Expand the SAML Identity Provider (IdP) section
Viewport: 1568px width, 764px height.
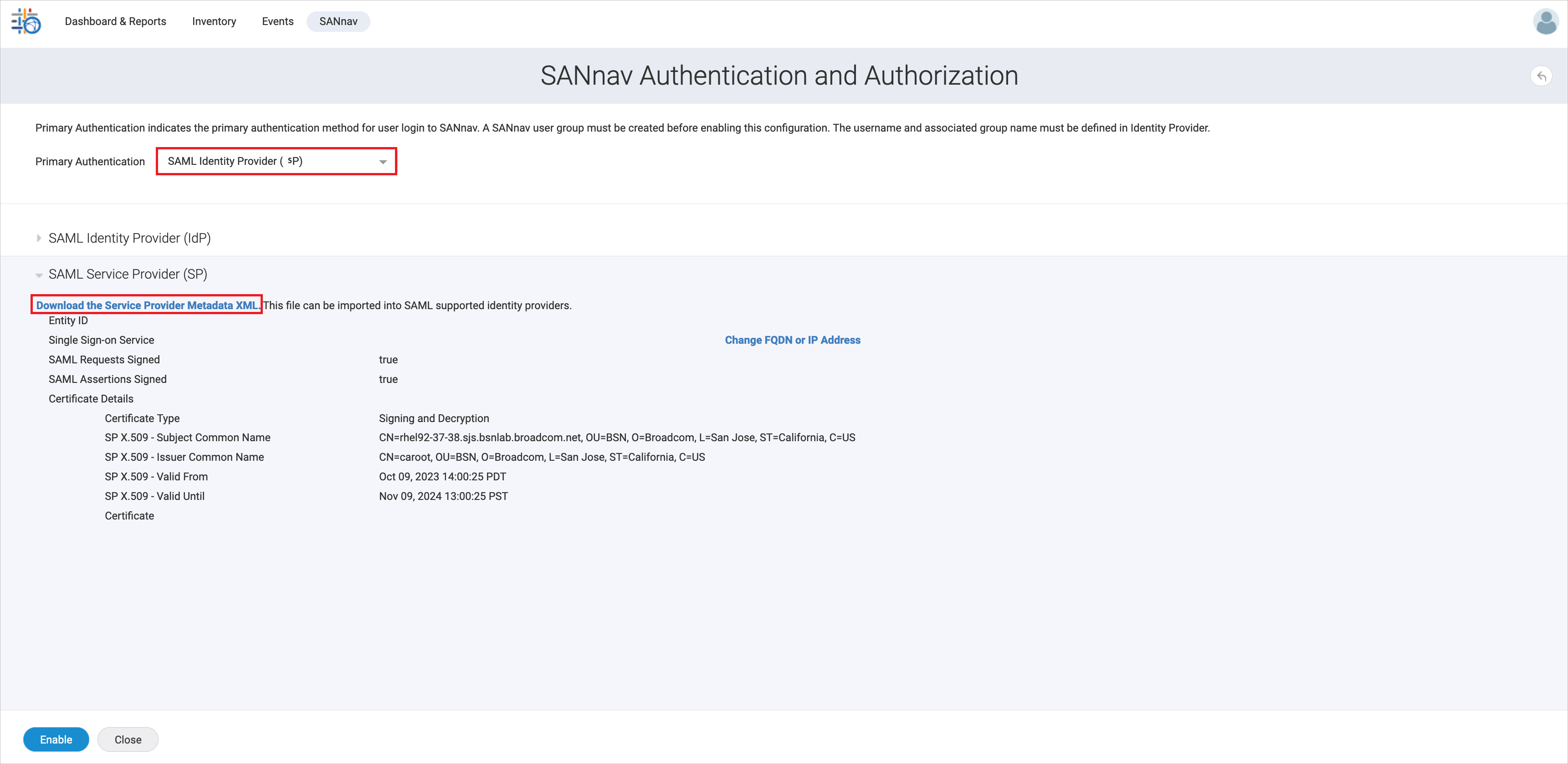39,239
